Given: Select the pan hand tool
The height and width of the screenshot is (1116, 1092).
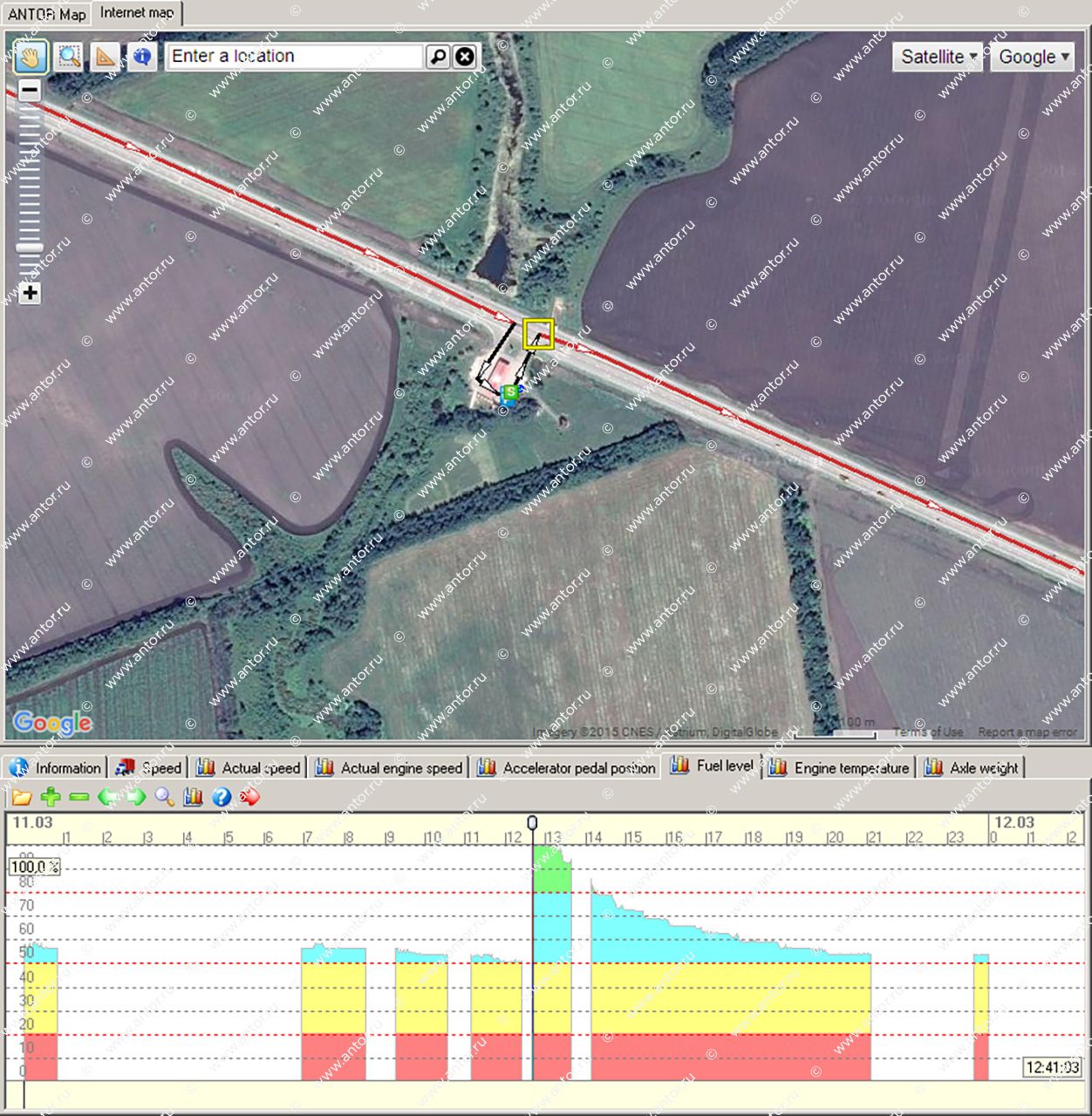Looking at the screenshot, I should pos(31,57).
